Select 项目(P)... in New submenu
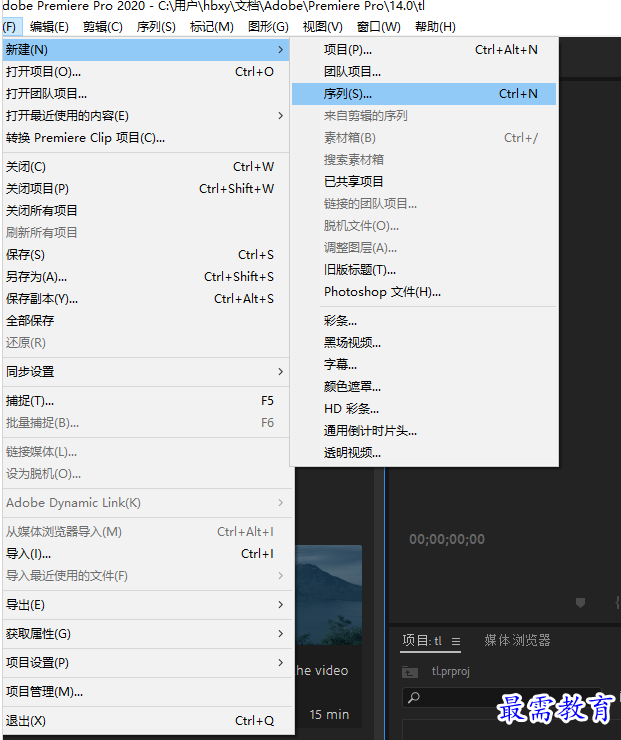The height and width of the screenshot is (740, 621). point(424,50)
